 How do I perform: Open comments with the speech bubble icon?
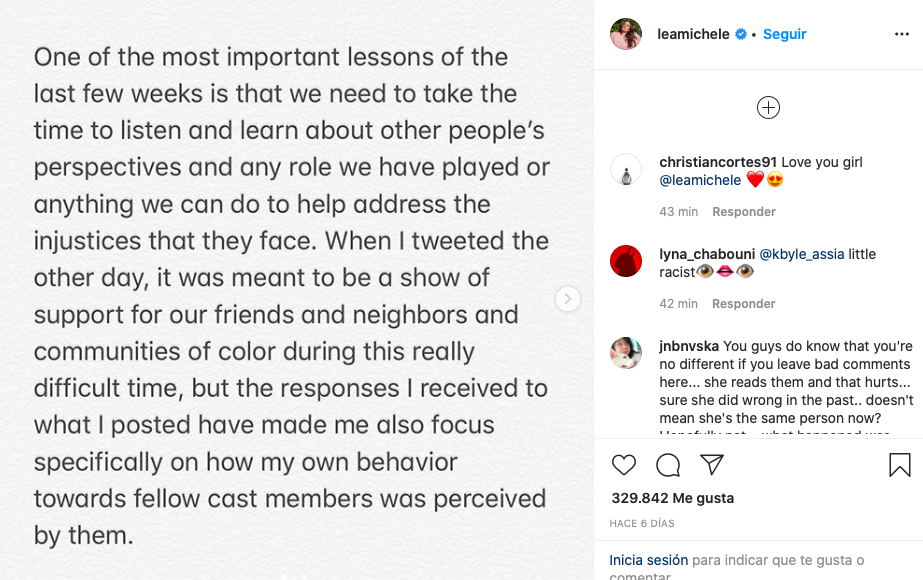[668, 465]
